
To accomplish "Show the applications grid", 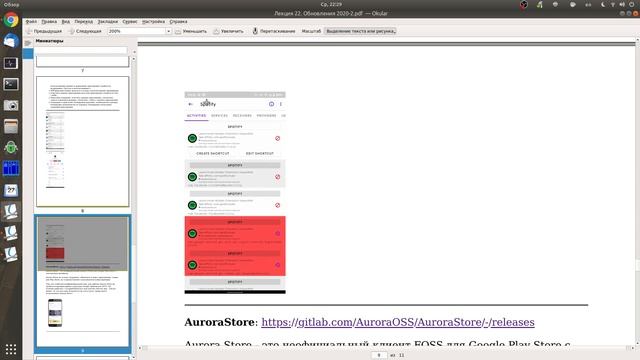I will [x=11, y=349].
